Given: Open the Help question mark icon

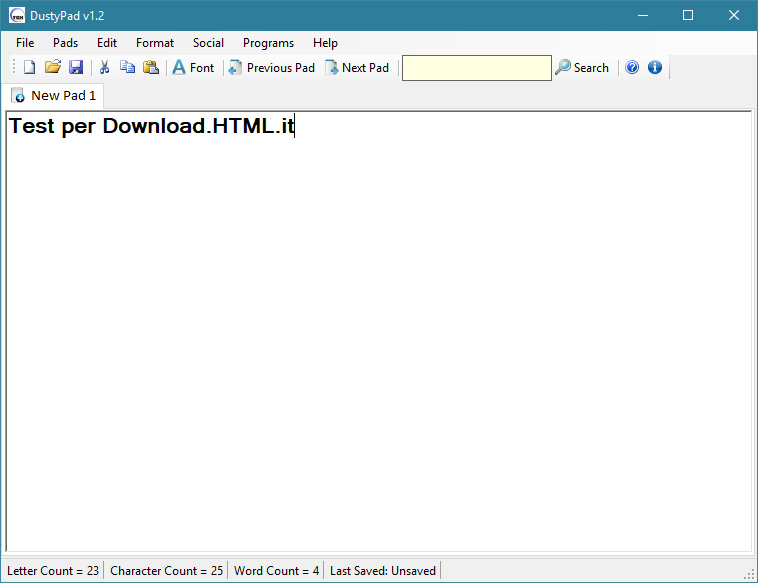Looking at the screenshot, I should (632, 68).
